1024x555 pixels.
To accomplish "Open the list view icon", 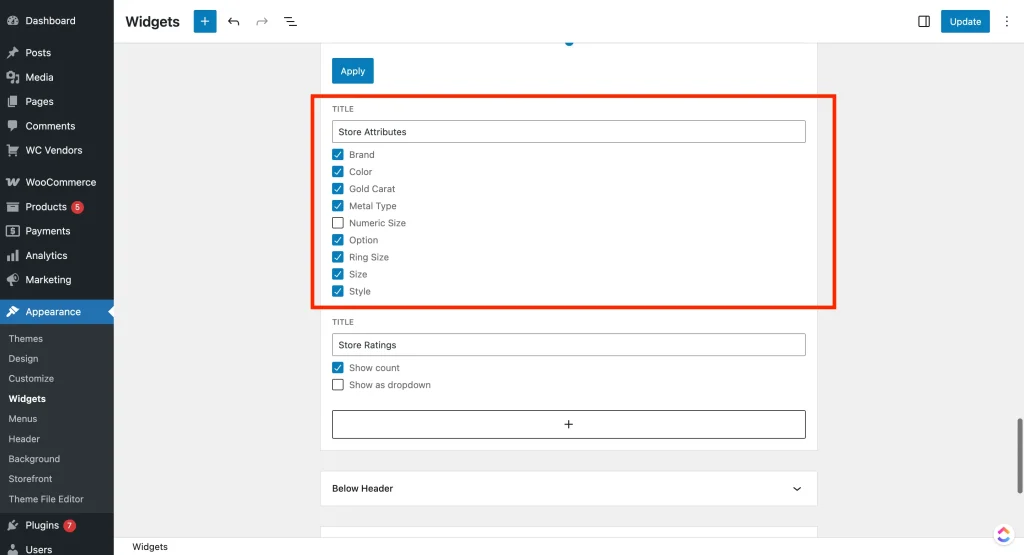I will point(290,21).
